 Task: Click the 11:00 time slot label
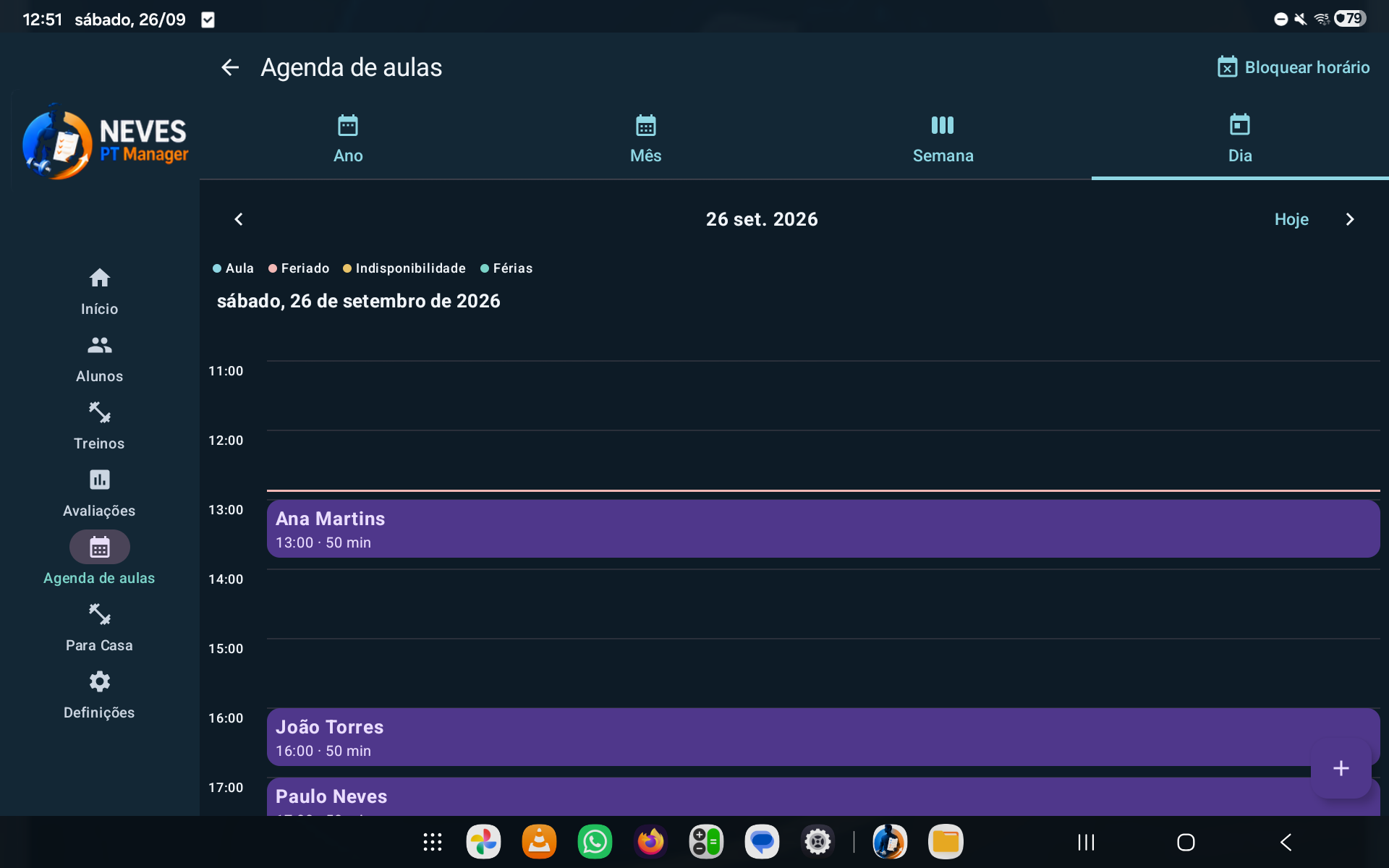point(226,371)
